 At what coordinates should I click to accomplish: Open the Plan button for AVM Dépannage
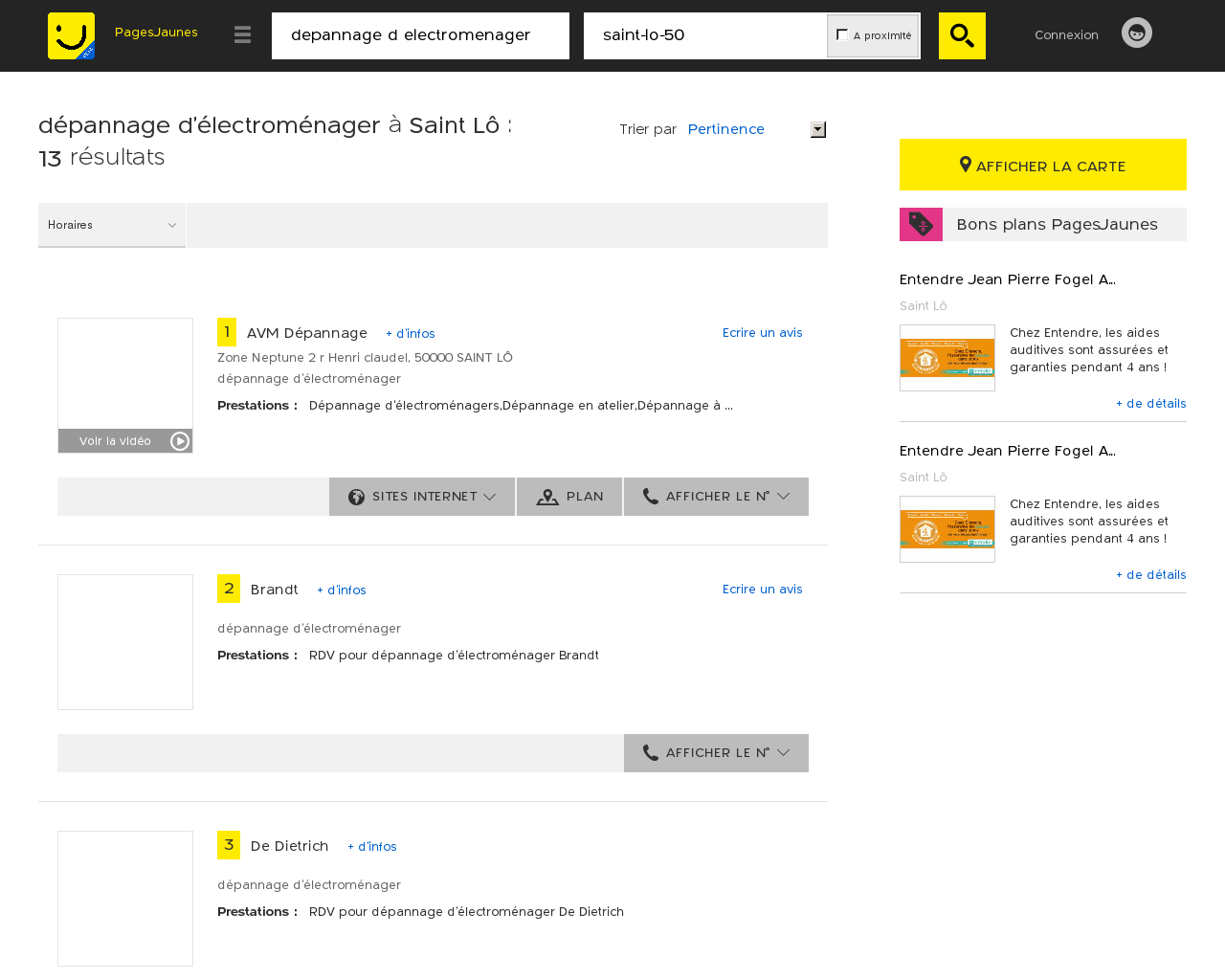tap(569, 497)
